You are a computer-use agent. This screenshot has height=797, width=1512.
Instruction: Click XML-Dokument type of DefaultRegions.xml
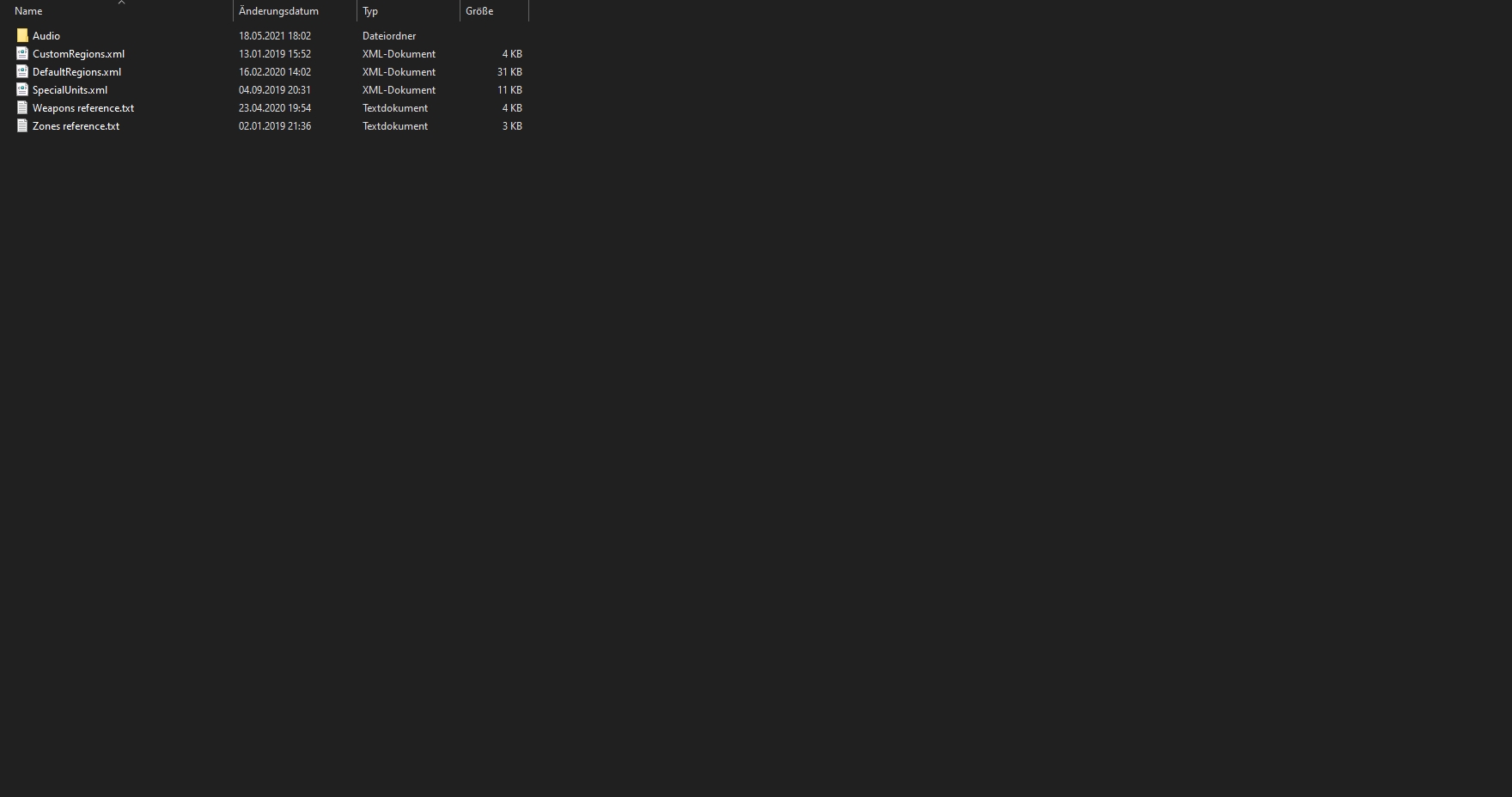pos(399,72)
